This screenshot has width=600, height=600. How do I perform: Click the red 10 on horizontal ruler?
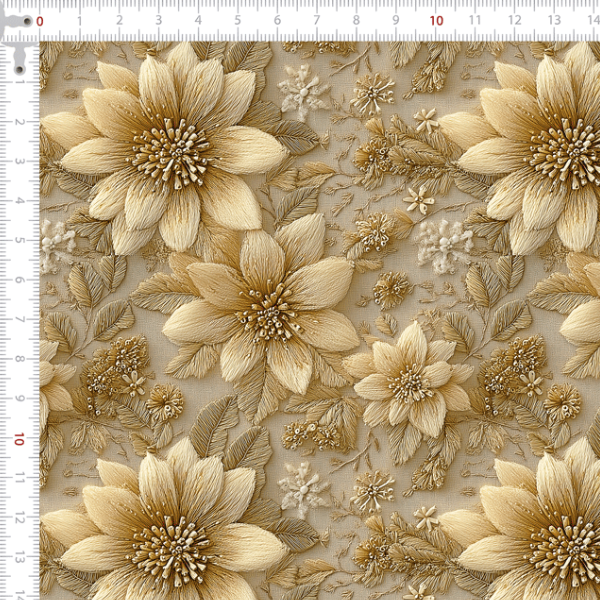point(436,21)
